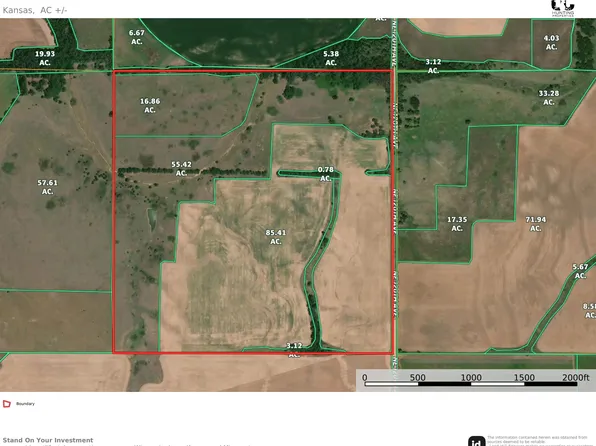596x446 pixels.
Task: Click the '3.12 AC.' label overlapping red boundary line
Action: click(294, 350)
